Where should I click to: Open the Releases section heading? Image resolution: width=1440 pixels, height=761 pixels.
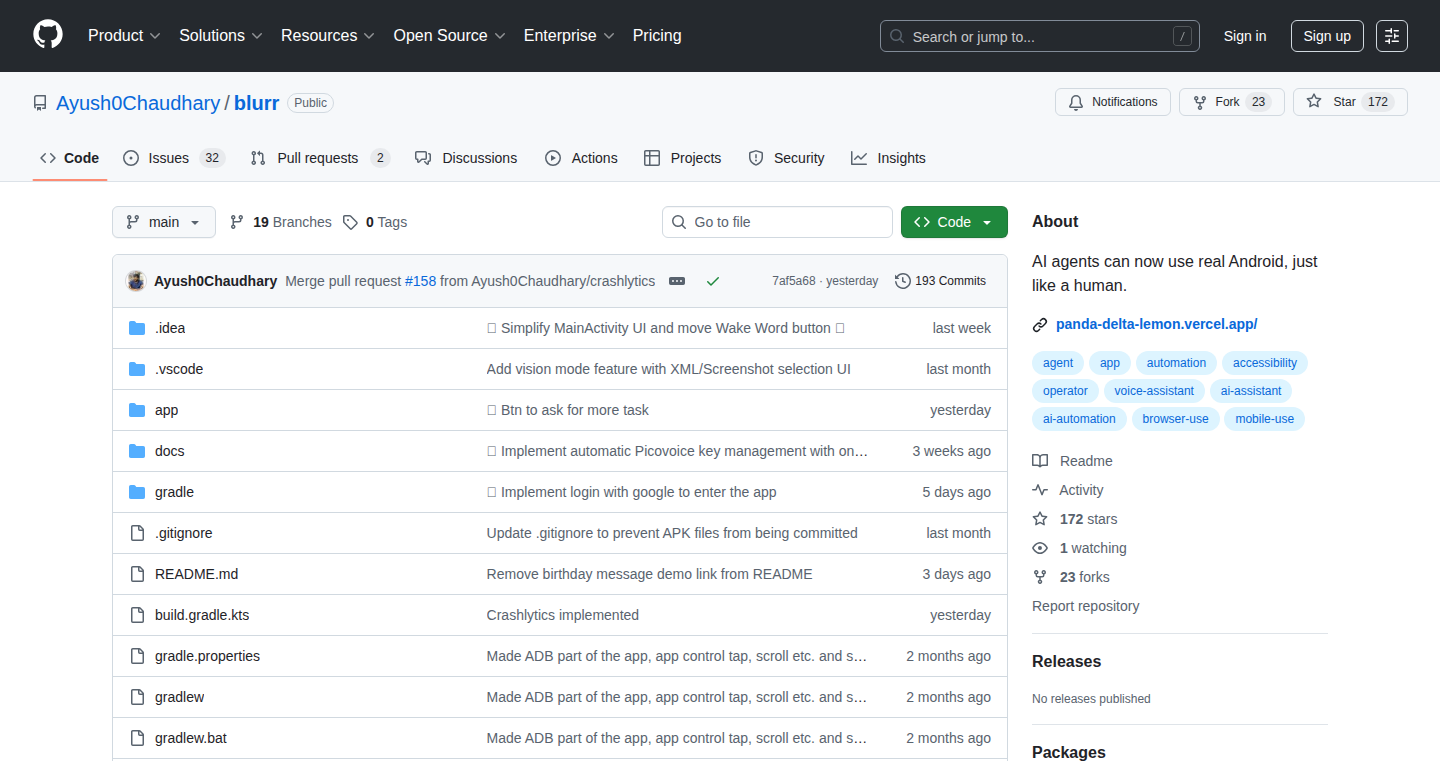point(1066,662)
